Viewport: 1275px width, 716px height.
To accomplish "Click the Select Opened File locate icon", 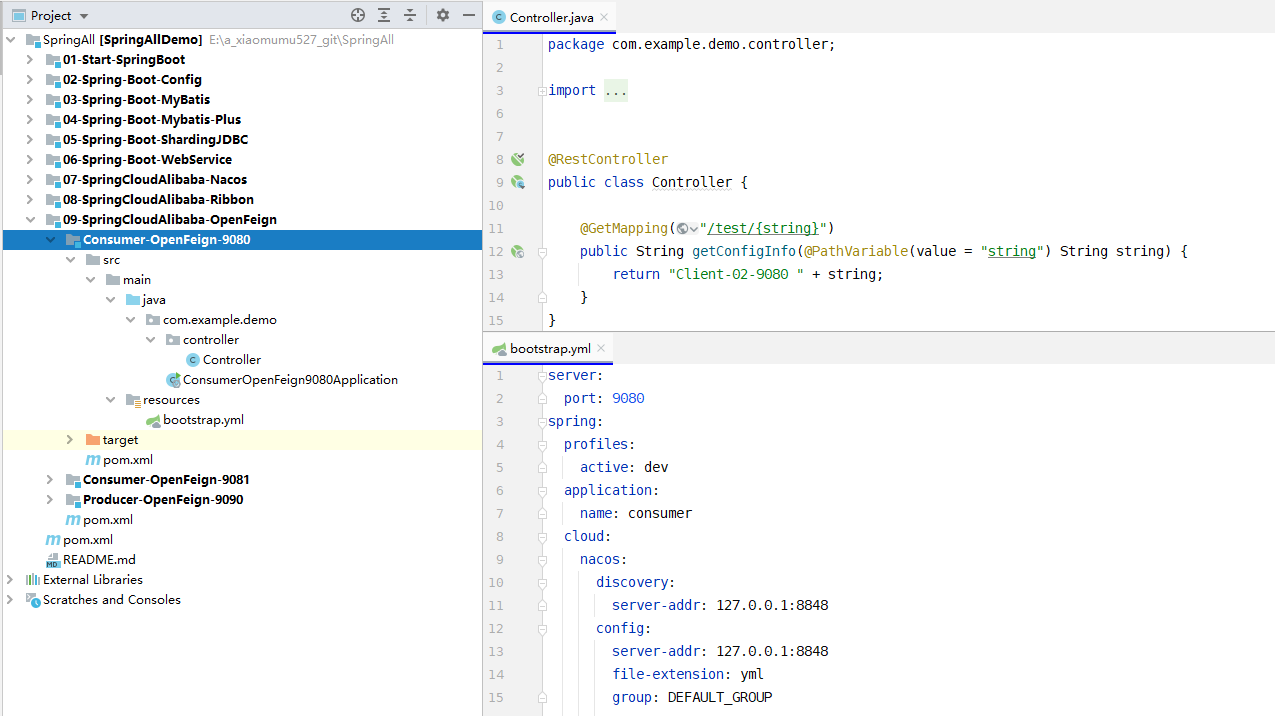I will pos(358,15).
